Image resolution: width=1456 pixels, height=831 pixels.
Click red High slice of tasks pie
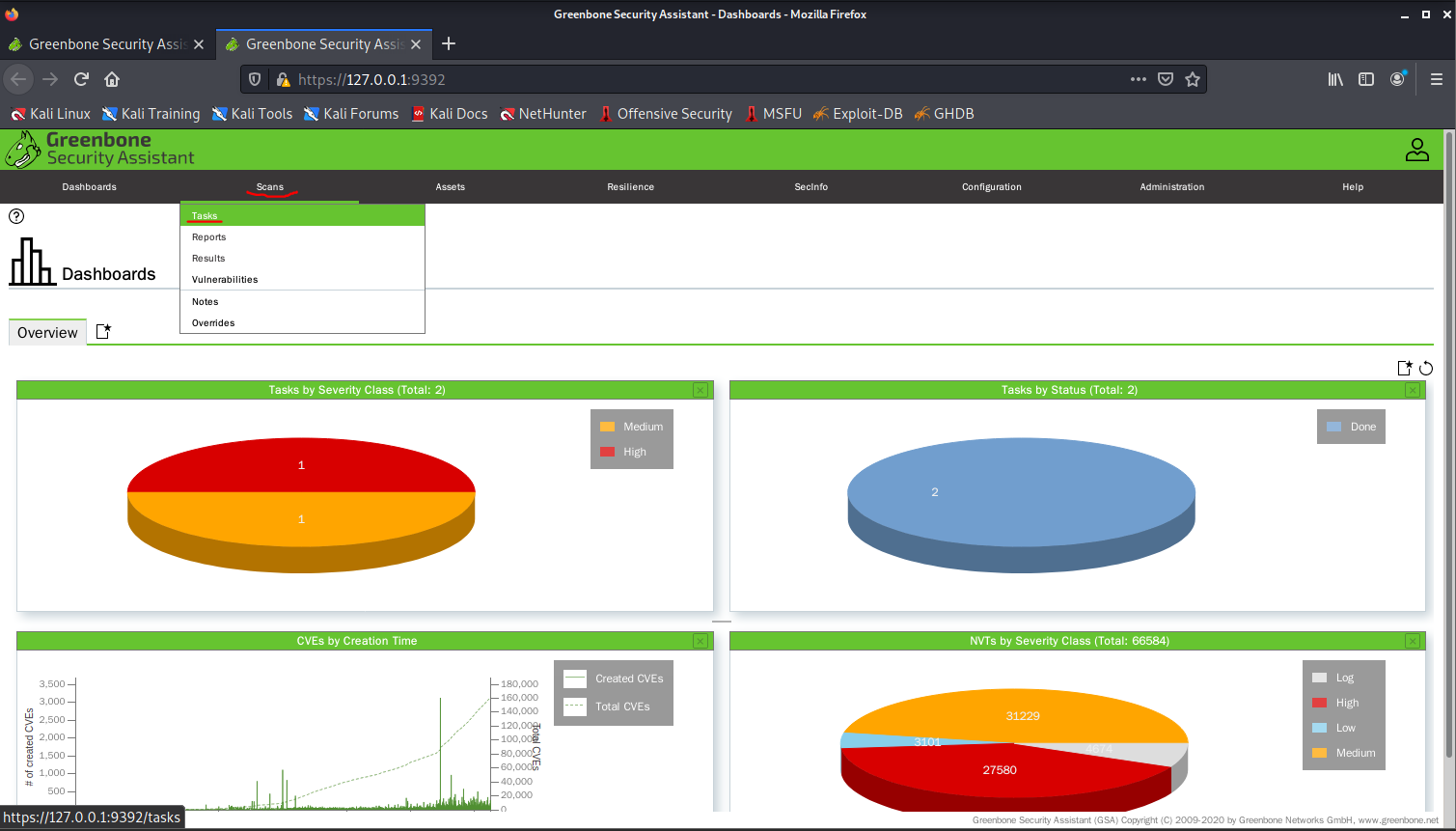tap(301, 465)
